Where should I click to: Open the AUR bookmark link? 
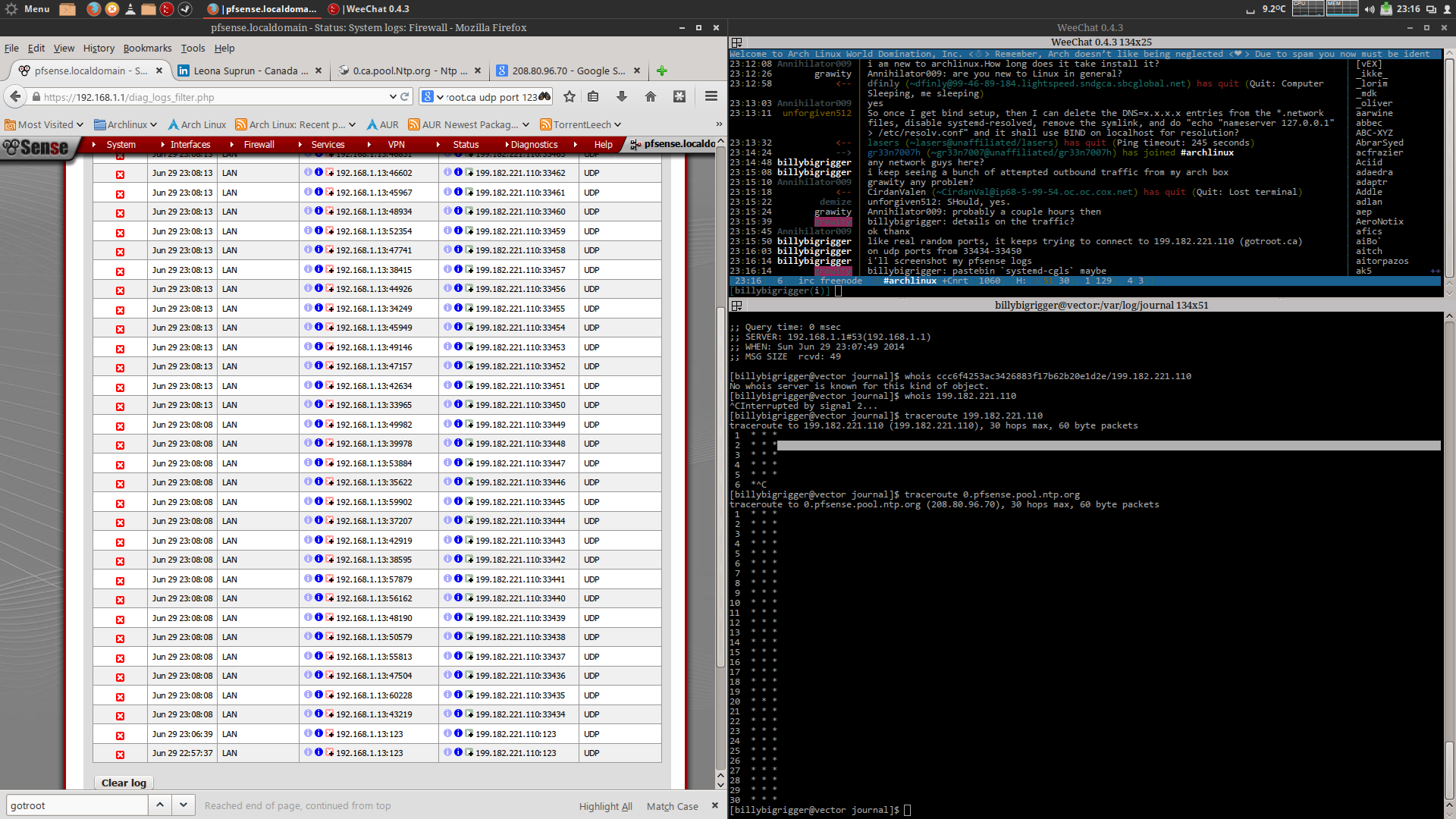pos(382,124)
